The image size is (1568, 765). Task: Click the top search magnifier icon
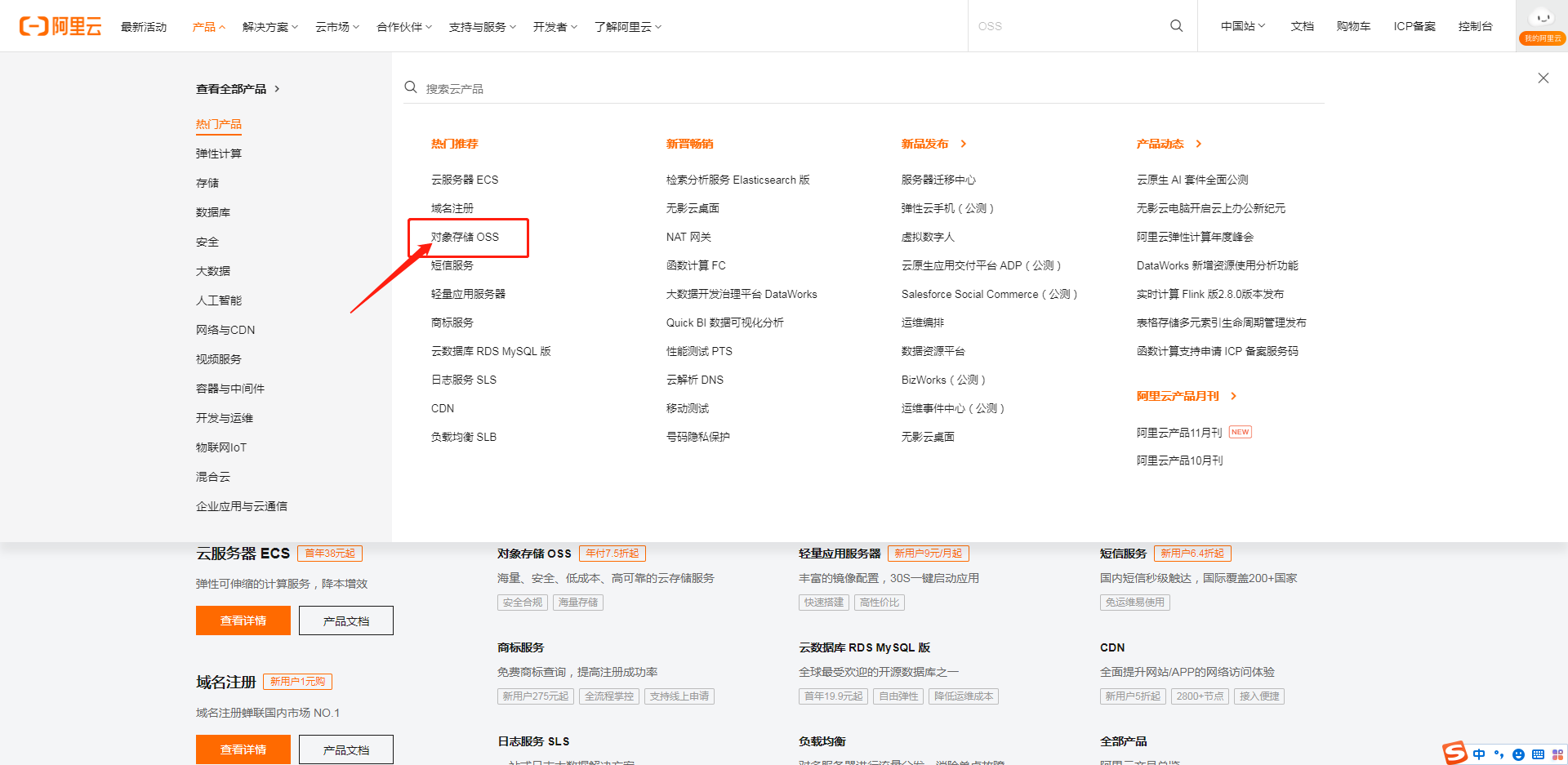[x=1176, y=26]
